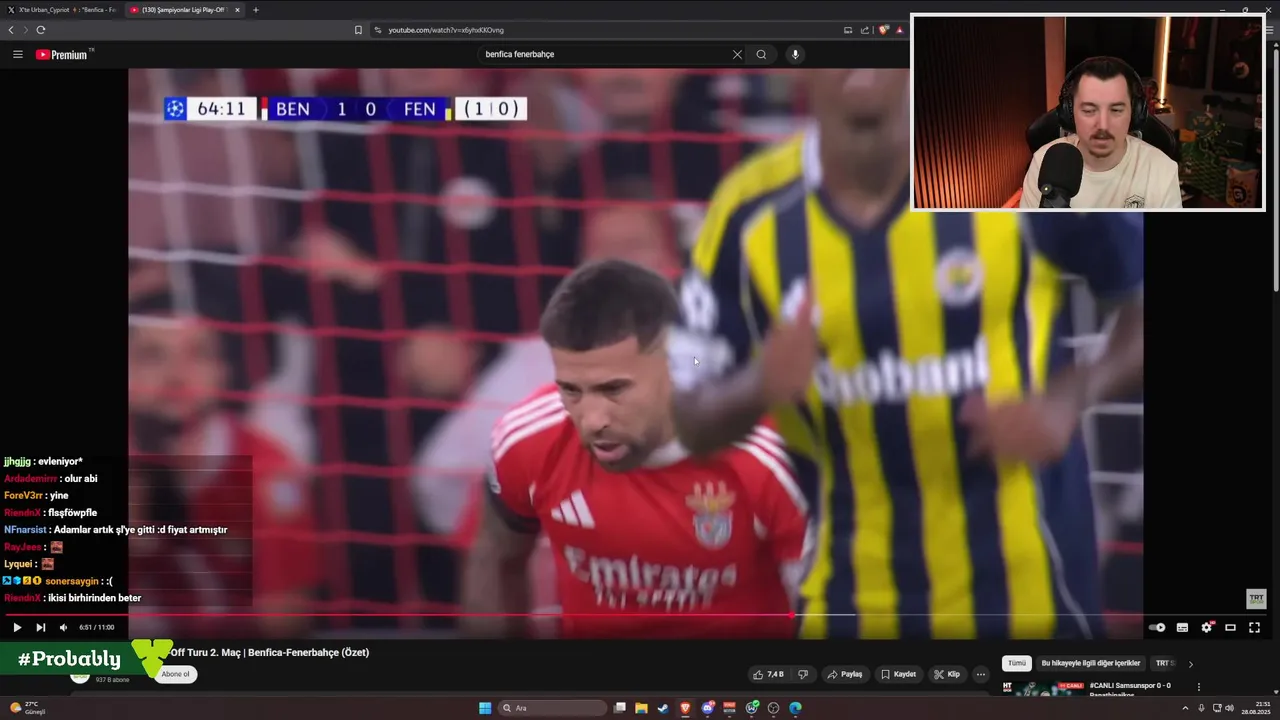The height and width of the screenshot is (720, 1280).
Task: Open Brave browser taskbar icon
Action: tap(685, 708)
